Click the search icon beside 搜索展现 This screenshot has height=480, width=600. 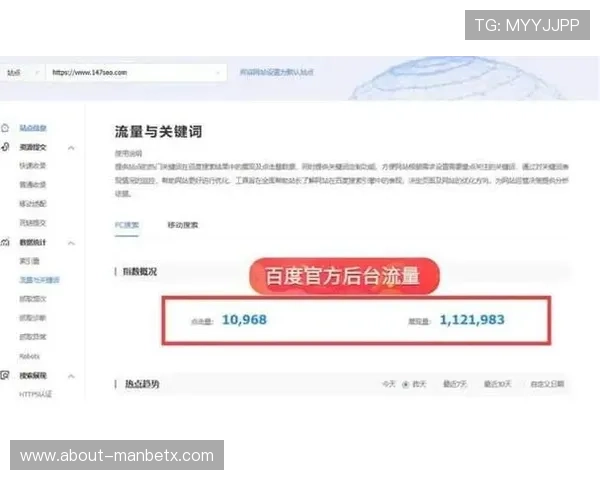click(x=5, y=376)
